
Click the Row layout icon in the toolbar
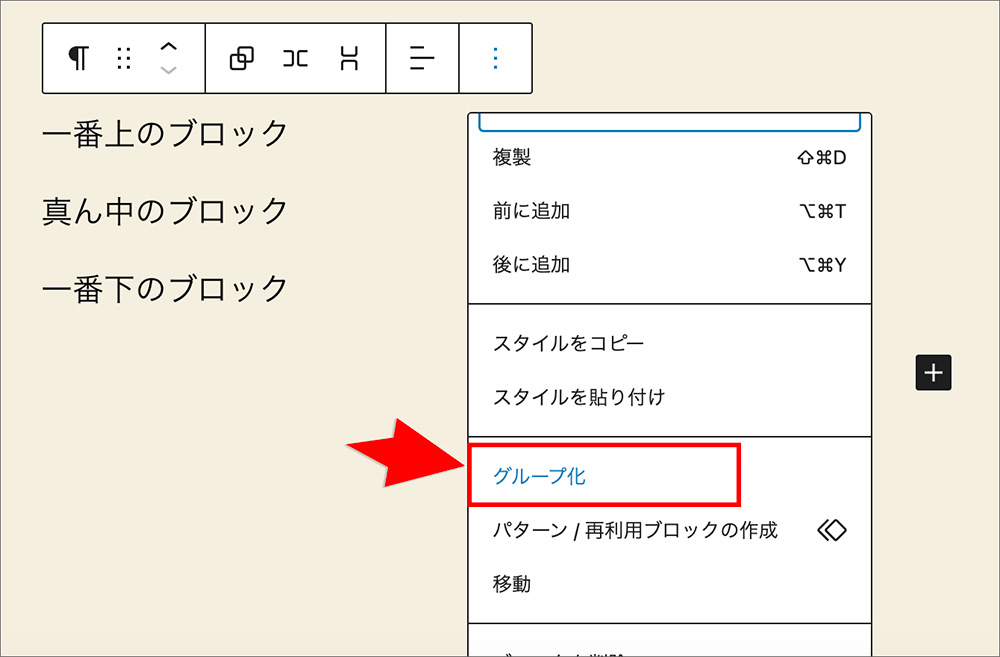pyautogui.click(x=295, y=59)
